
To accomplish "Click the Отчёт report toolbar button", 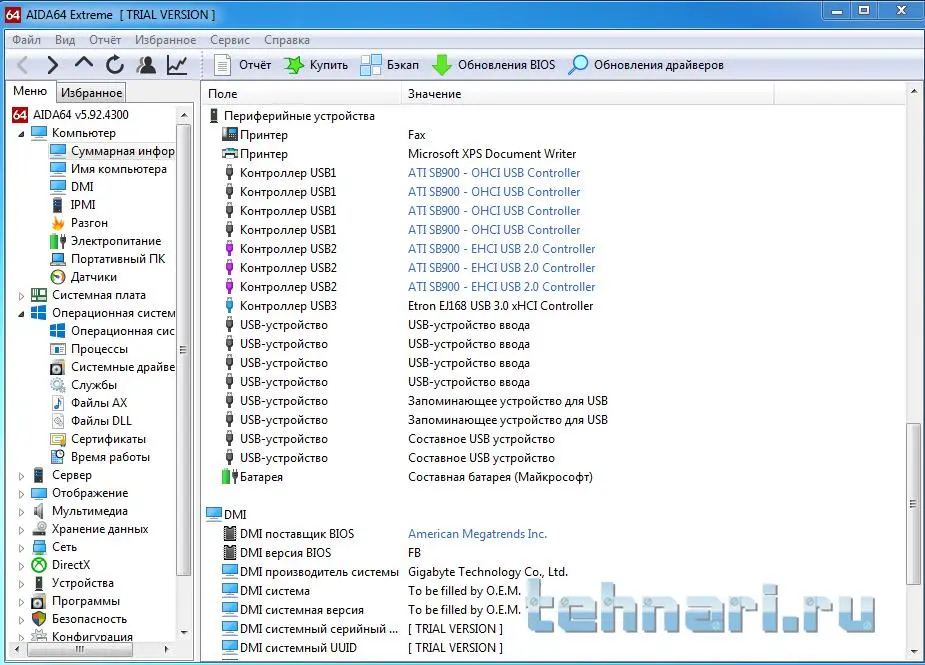I will (243, 65).
